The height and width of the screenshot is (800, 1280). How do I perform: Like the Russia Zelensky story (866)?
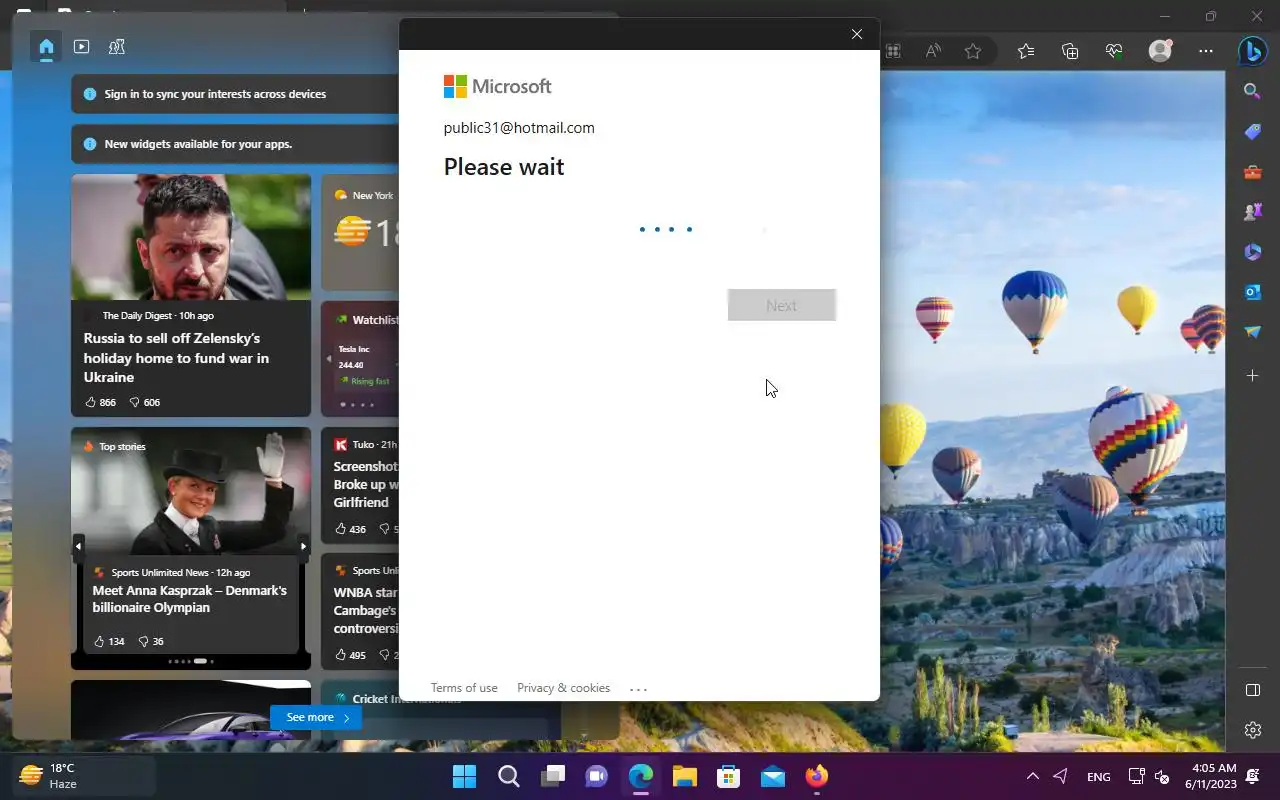[x=100, y=402]
